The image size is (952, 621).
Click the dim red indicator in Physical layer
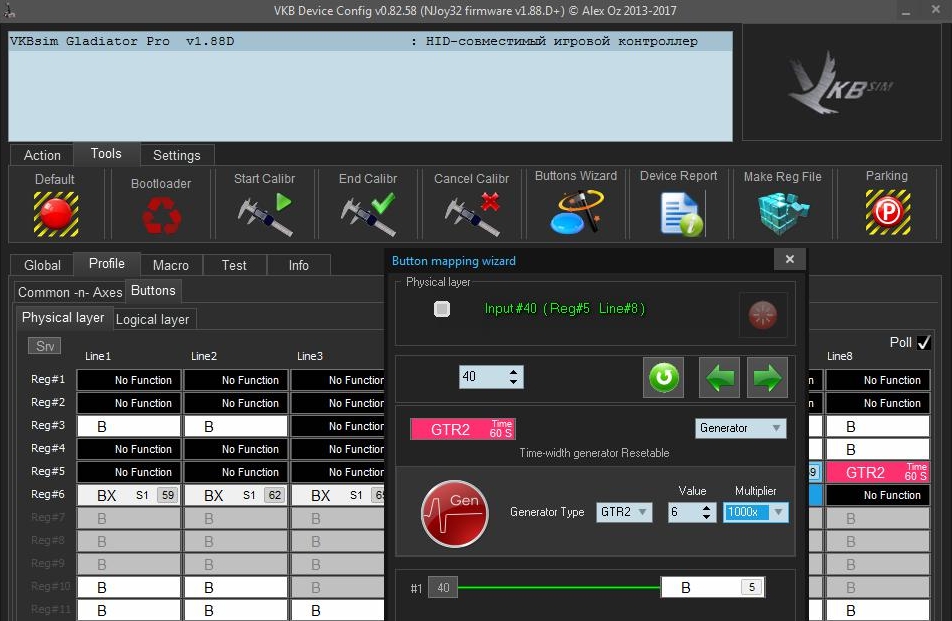pos(763,315)
